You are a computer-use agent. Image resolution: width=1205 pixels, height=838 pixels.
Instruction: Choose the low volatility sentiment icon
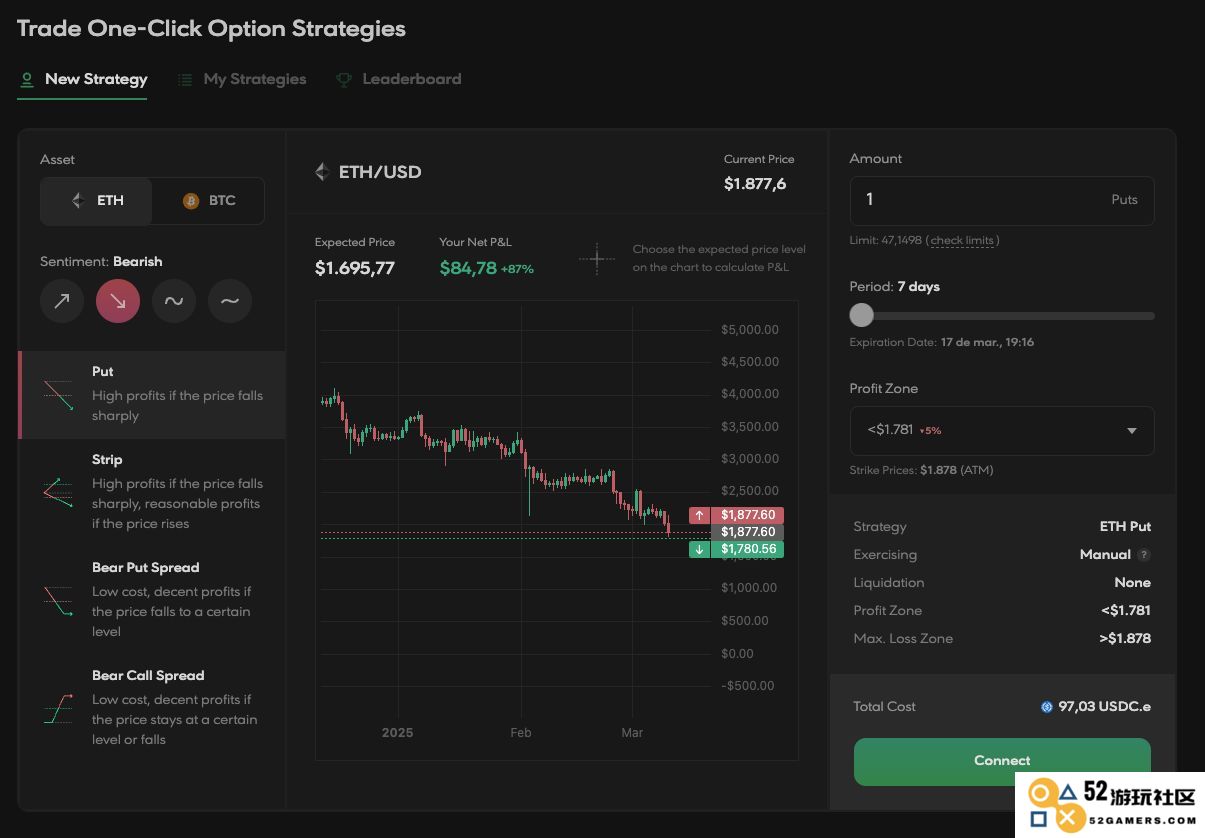[230, 301]
